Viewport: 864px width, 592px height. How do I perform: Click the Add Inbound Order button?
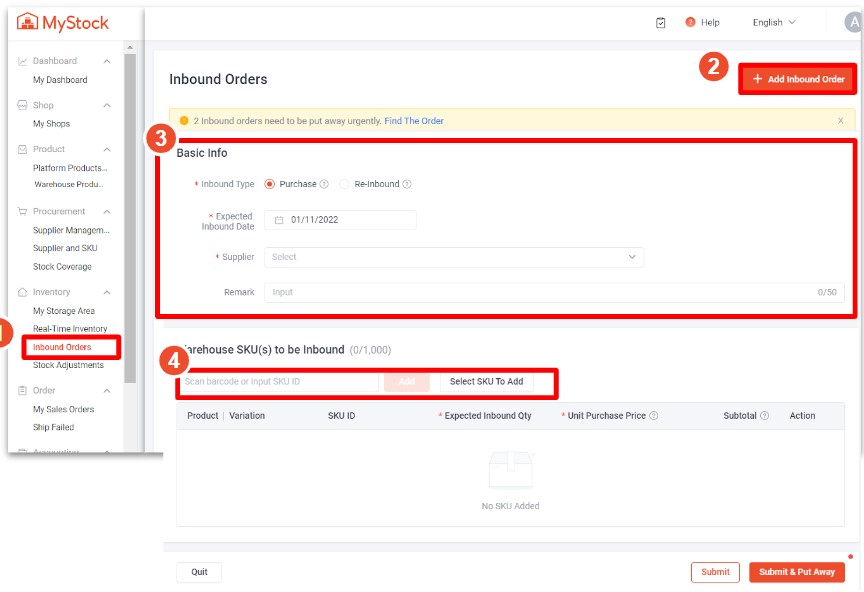(x=797, y=79)
